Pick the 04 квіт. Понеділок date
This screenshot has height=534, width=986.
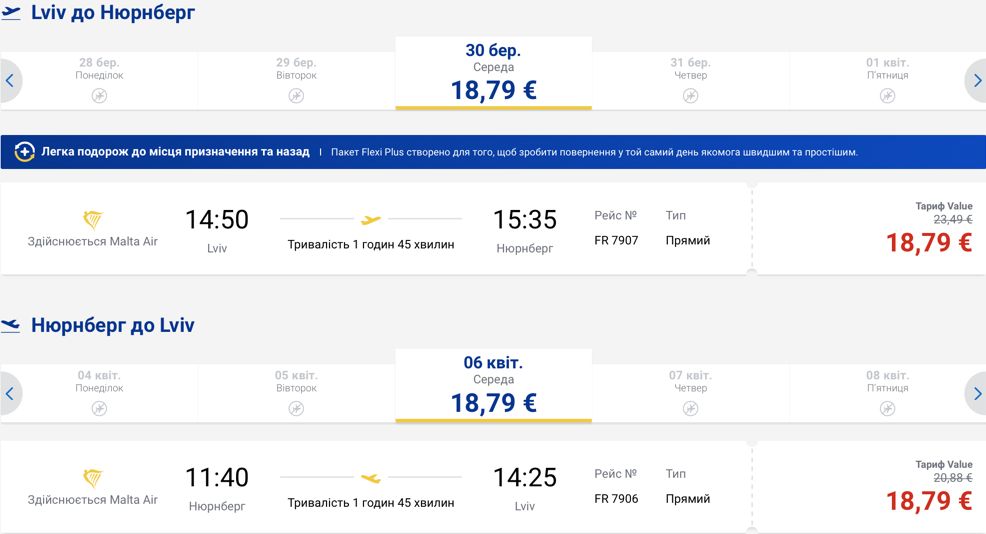coord(99,394)
